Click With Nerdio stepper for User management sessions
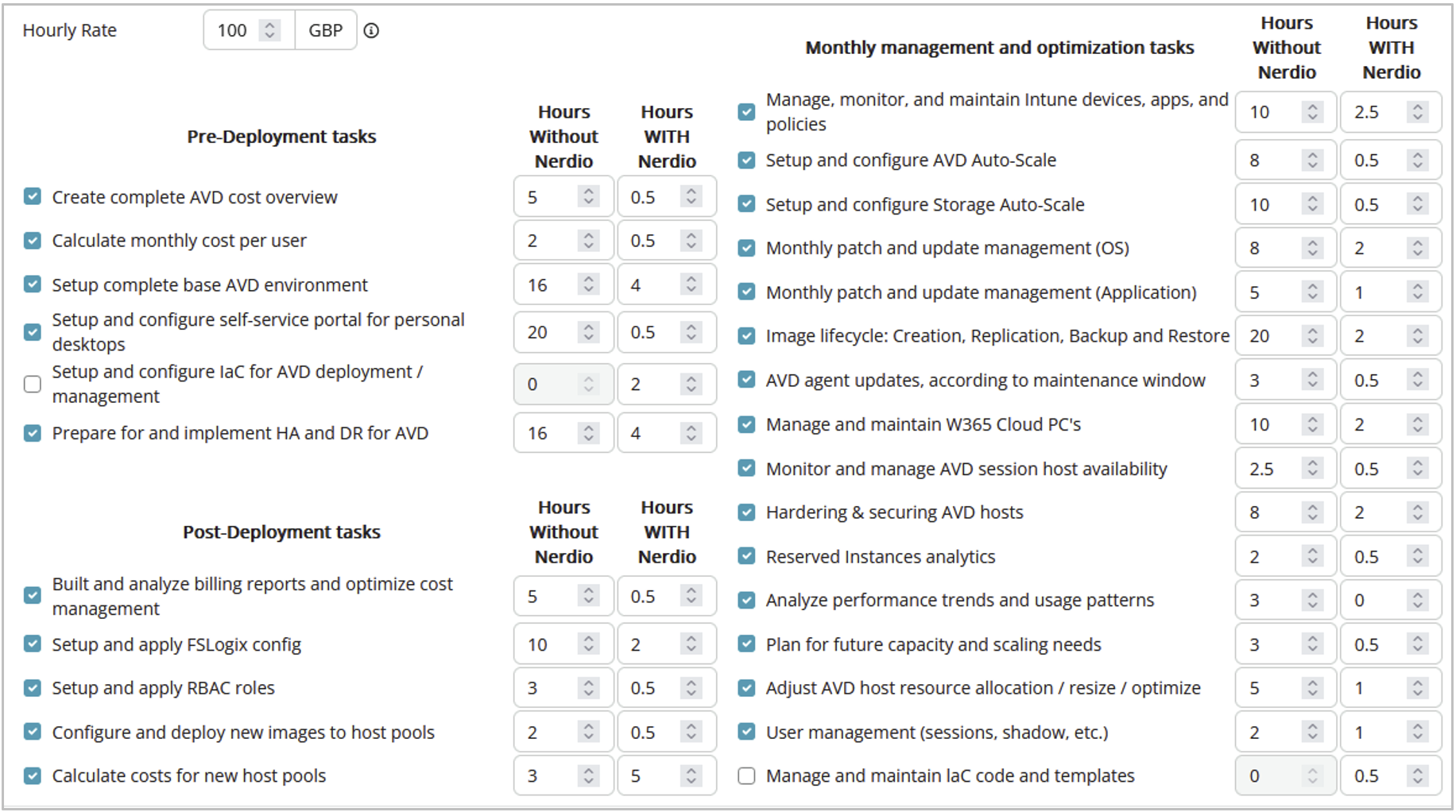Viewport: 1456px width, 812px height. coord(1417,732)
